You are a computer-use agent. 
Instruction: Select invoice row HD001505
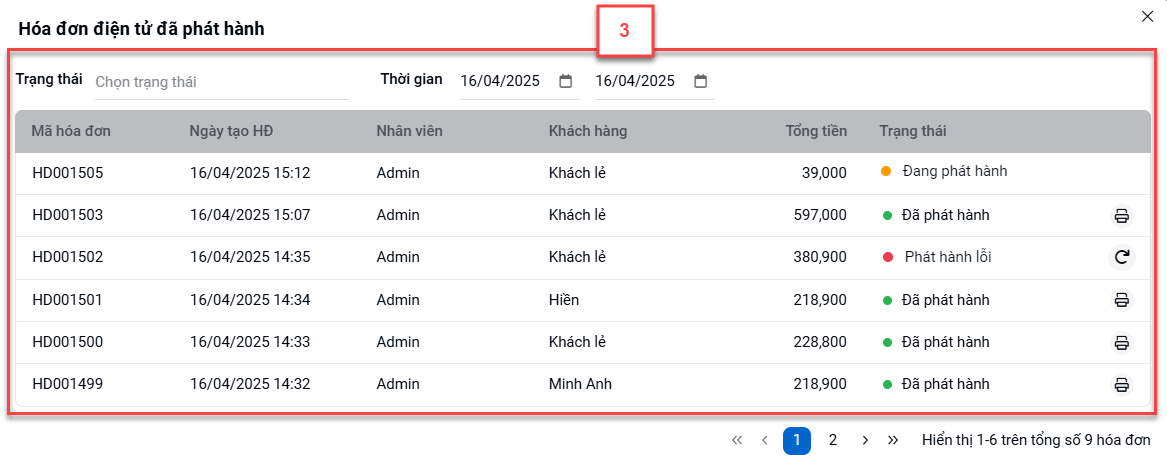(x=583, y=174)
